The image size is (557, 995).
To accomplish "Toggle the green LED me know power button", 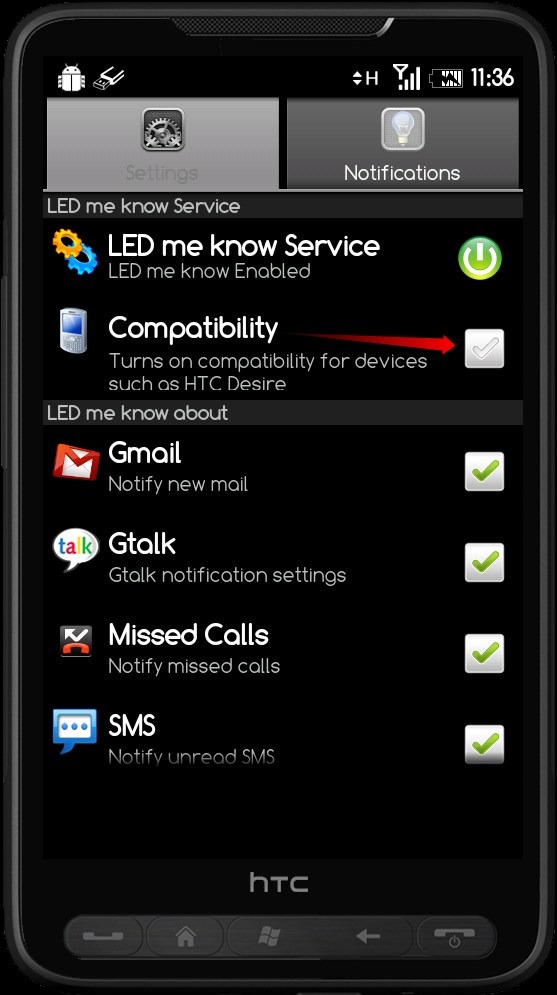I will (x=480, y=258).
